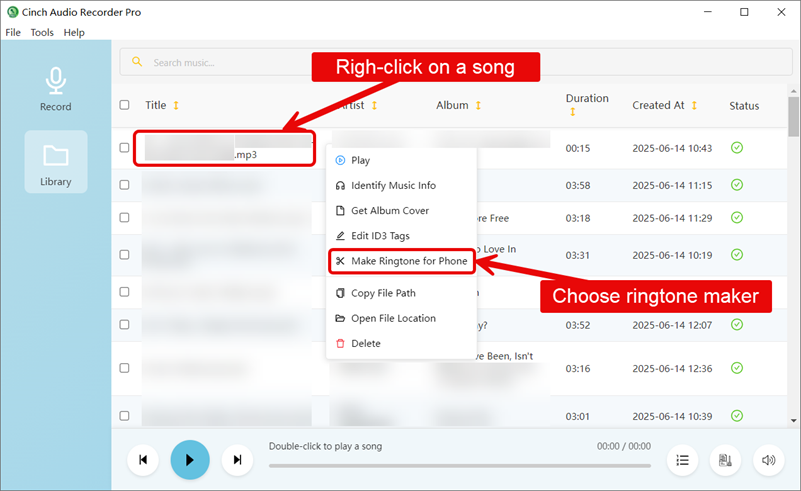The height and width of the screenshot is (491, 801).
Task: Check the box for the 03:16 song
Action: click(124, 368)
